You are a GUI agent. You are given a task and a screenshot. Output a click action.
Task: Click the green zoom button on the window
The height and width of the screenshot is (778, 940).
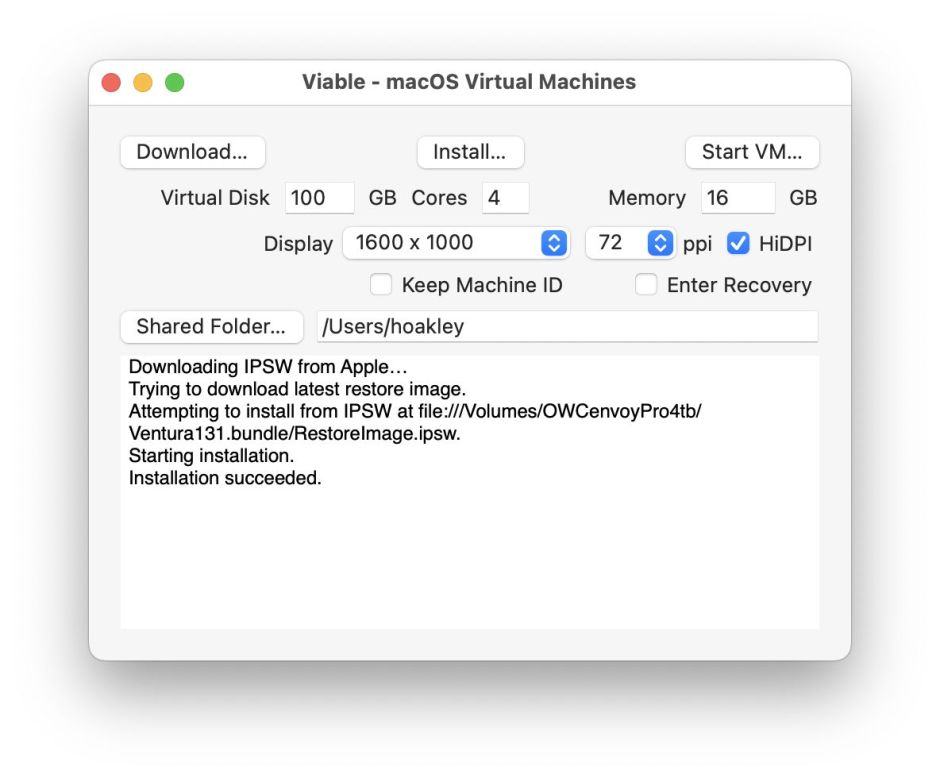click(x=176, y=82)
